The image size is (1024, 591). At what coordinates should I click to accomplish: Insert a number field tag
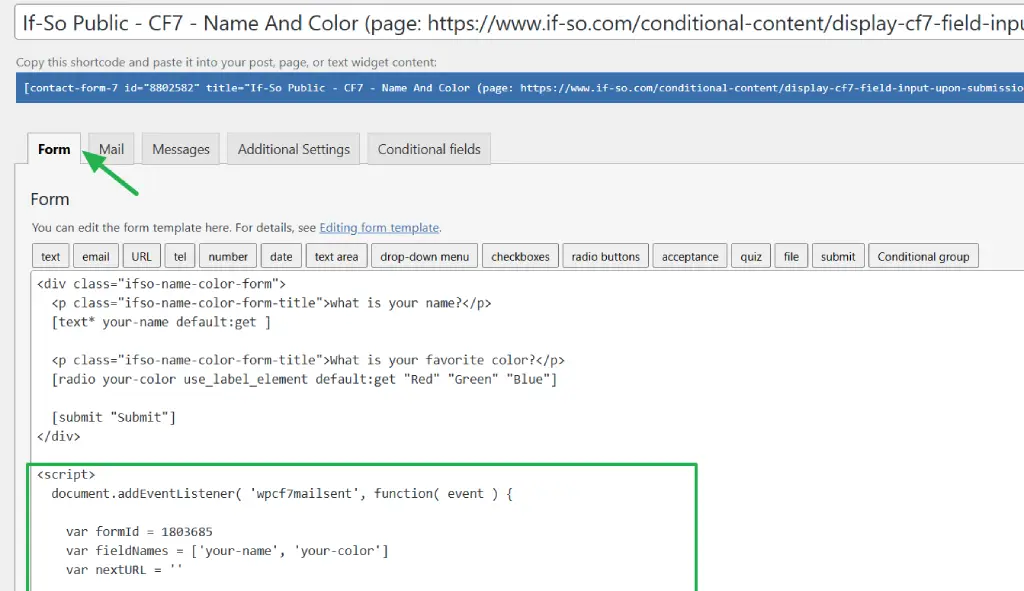(228, 256)
